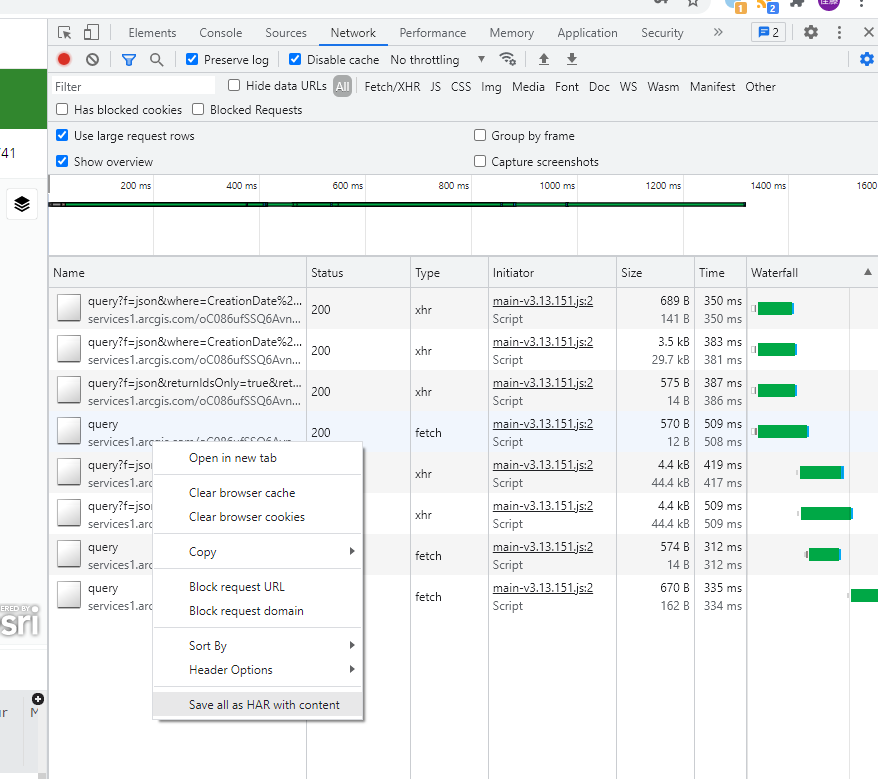878x779 pixels.
Task: Show more DevTools tabs chevron
Action: [x=718, y=32]
